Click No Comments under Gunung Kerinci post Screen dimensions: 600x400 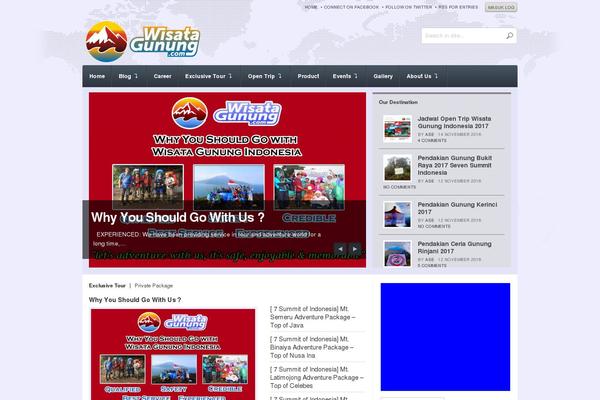434,227
